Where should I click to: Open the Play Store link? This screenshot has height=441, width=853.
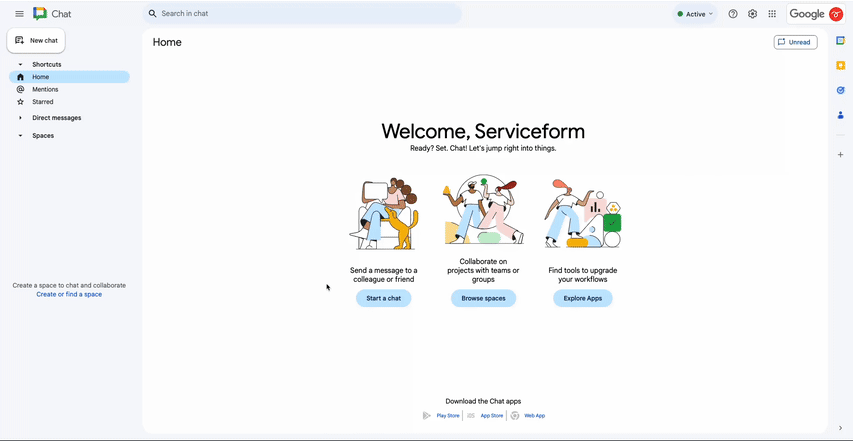[448, 415]
